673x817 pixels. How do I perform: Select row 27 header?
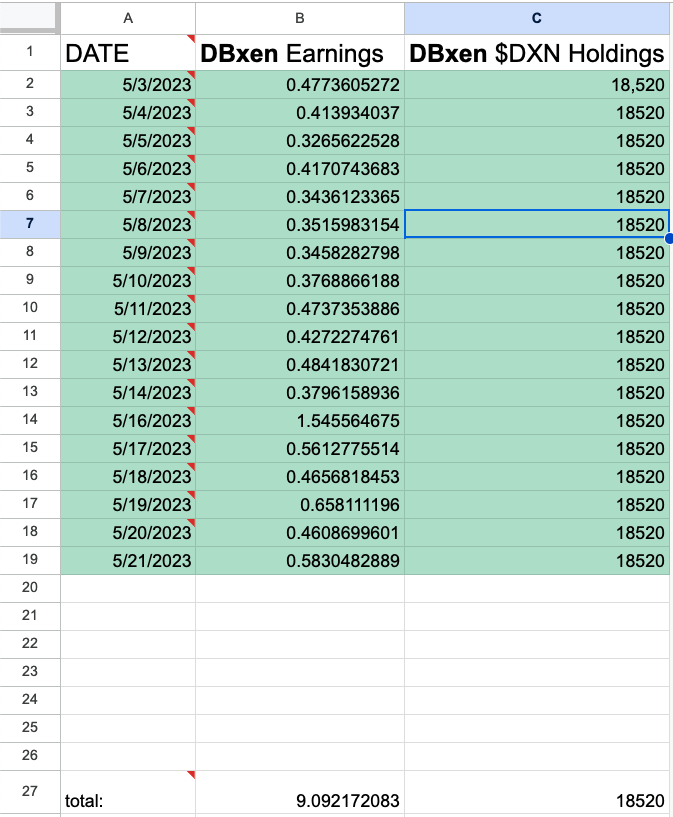tap(30, 791)
